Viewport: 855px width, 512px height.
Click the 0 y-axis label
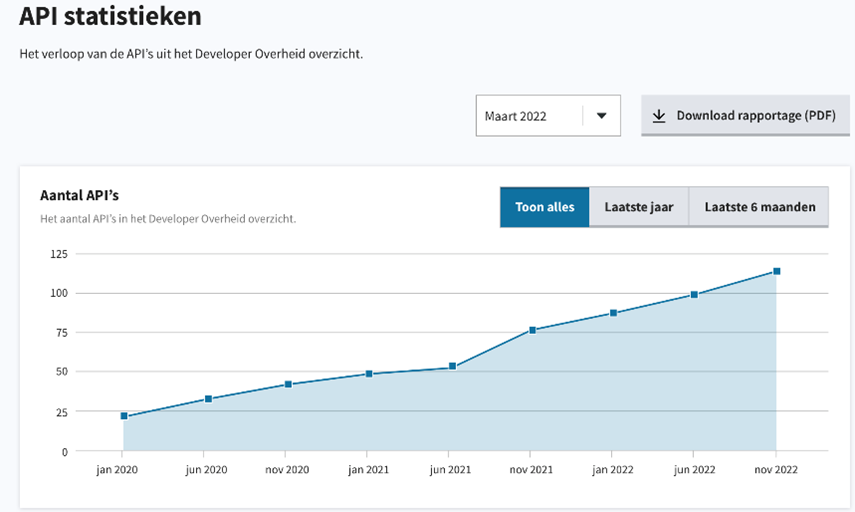tap(65, 451)
